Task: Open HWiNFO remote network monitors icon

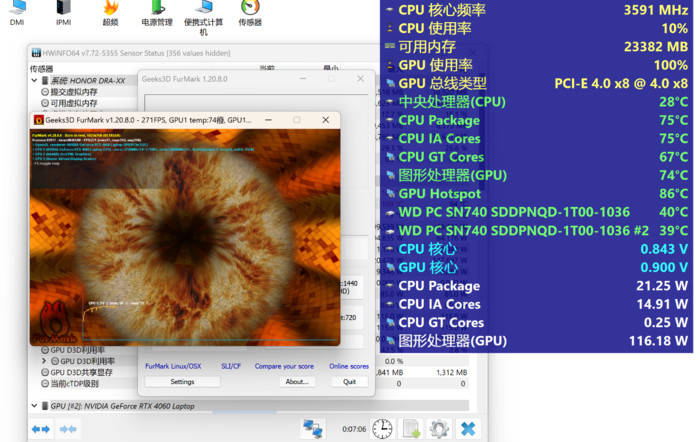Action: (x=312, y=429)
